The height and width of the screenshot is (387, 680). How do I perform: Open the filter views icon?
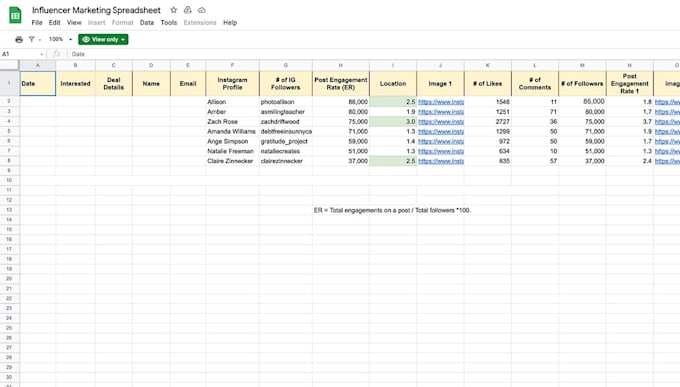coord(32,39)
